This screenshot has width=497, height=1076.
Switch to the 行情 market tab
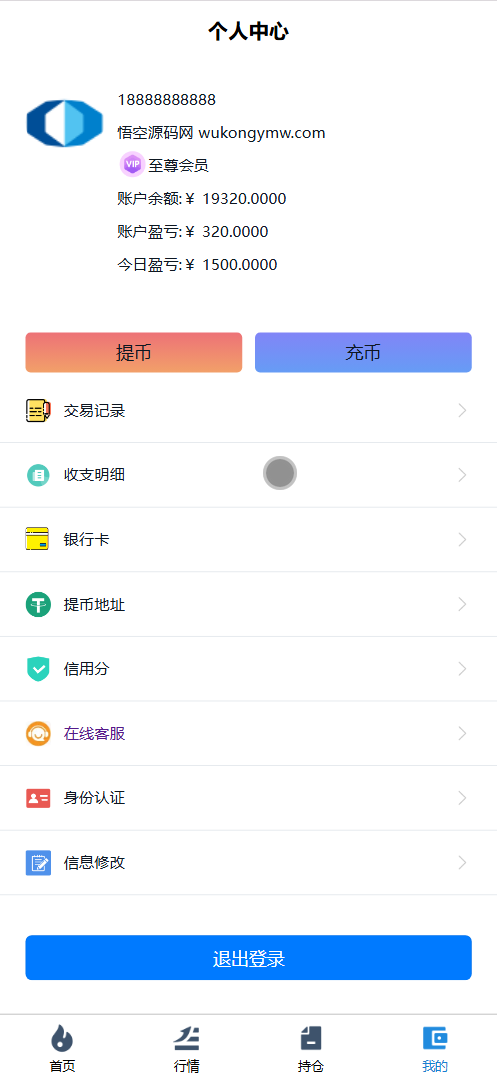[x=186, y=1048]
